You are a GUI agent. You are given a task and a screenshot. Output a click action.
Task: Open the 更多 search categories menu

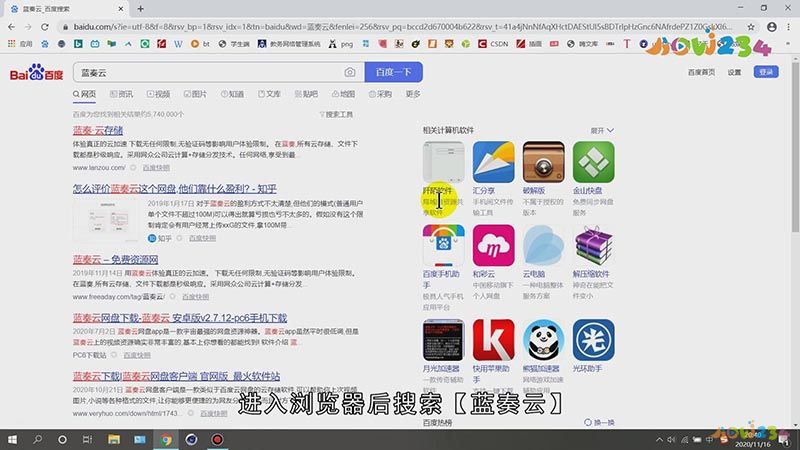413,94
